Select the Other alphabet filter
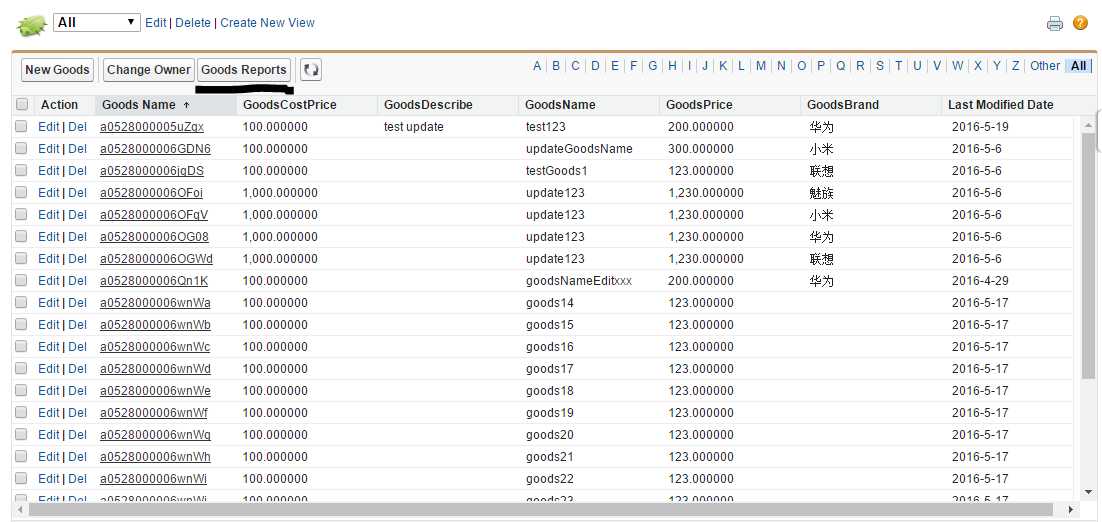The height and width of the screenshot is (522, 1102). [1045, 66]
